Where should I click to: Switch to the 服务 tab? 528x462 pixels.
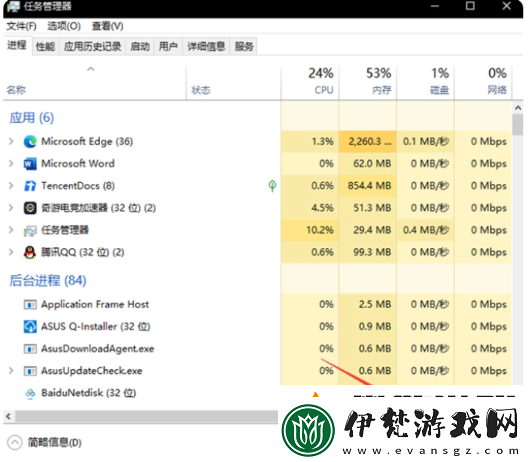click(x=244, y=46)
